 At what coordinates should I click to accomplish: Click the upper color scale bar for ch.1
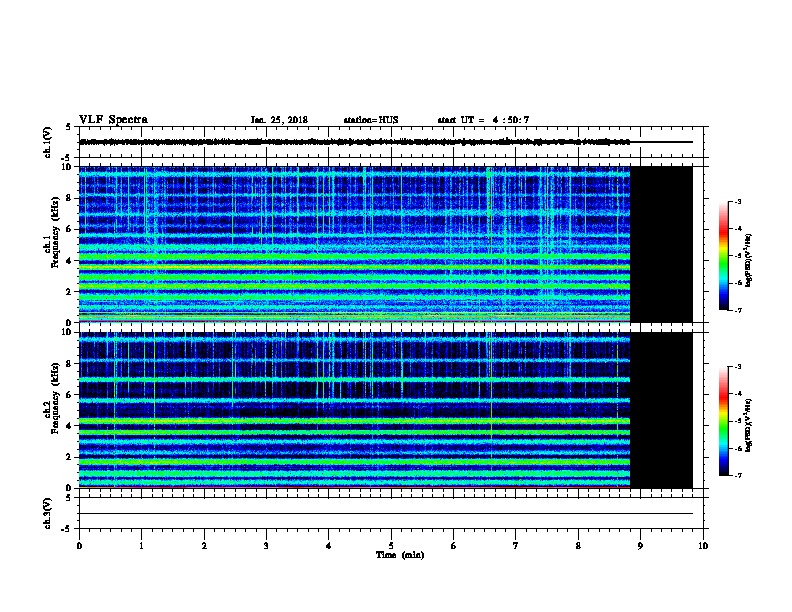tap(723, 256)
